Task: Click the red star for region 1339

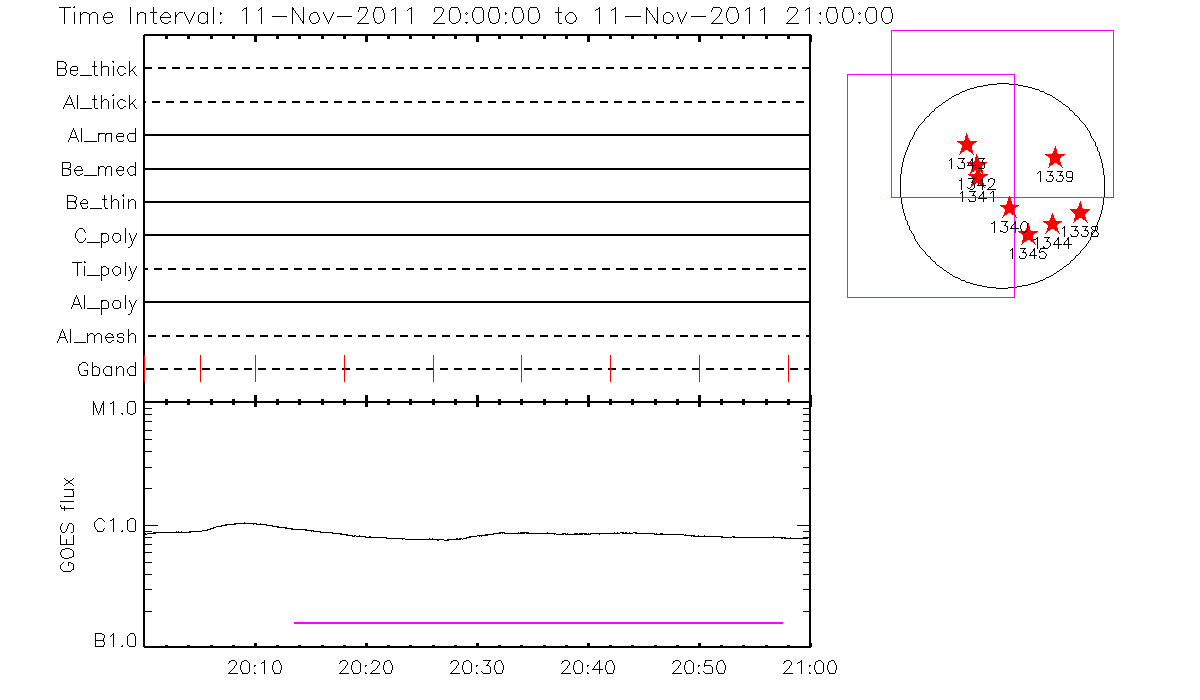Action: pos(1055,157)
